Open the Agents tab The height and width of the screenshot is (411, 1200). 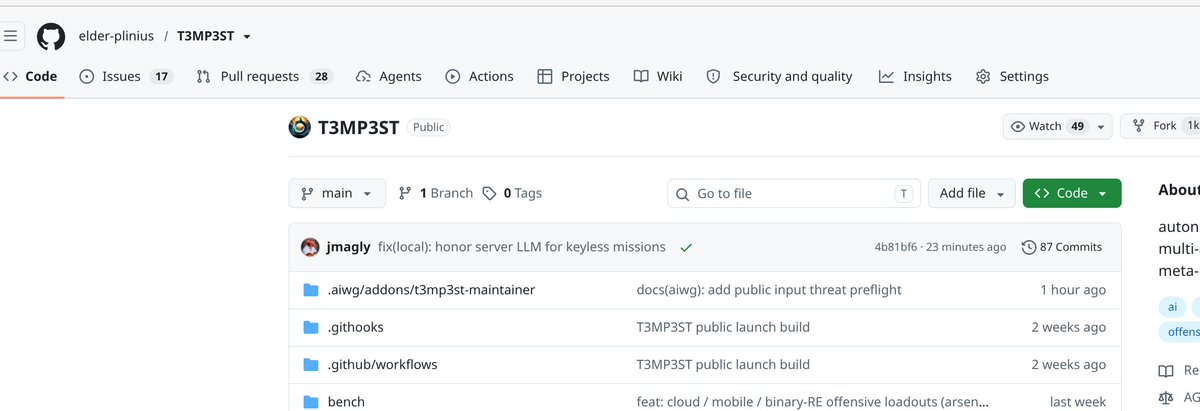tap(388, 76)
